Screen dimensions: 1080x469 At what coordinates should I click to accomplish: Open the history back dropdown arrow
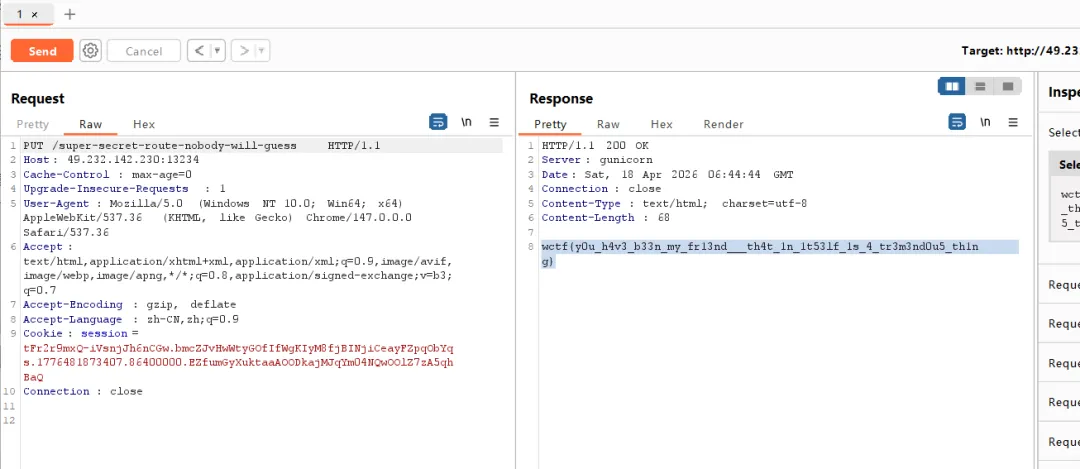[x=217, y=51]
